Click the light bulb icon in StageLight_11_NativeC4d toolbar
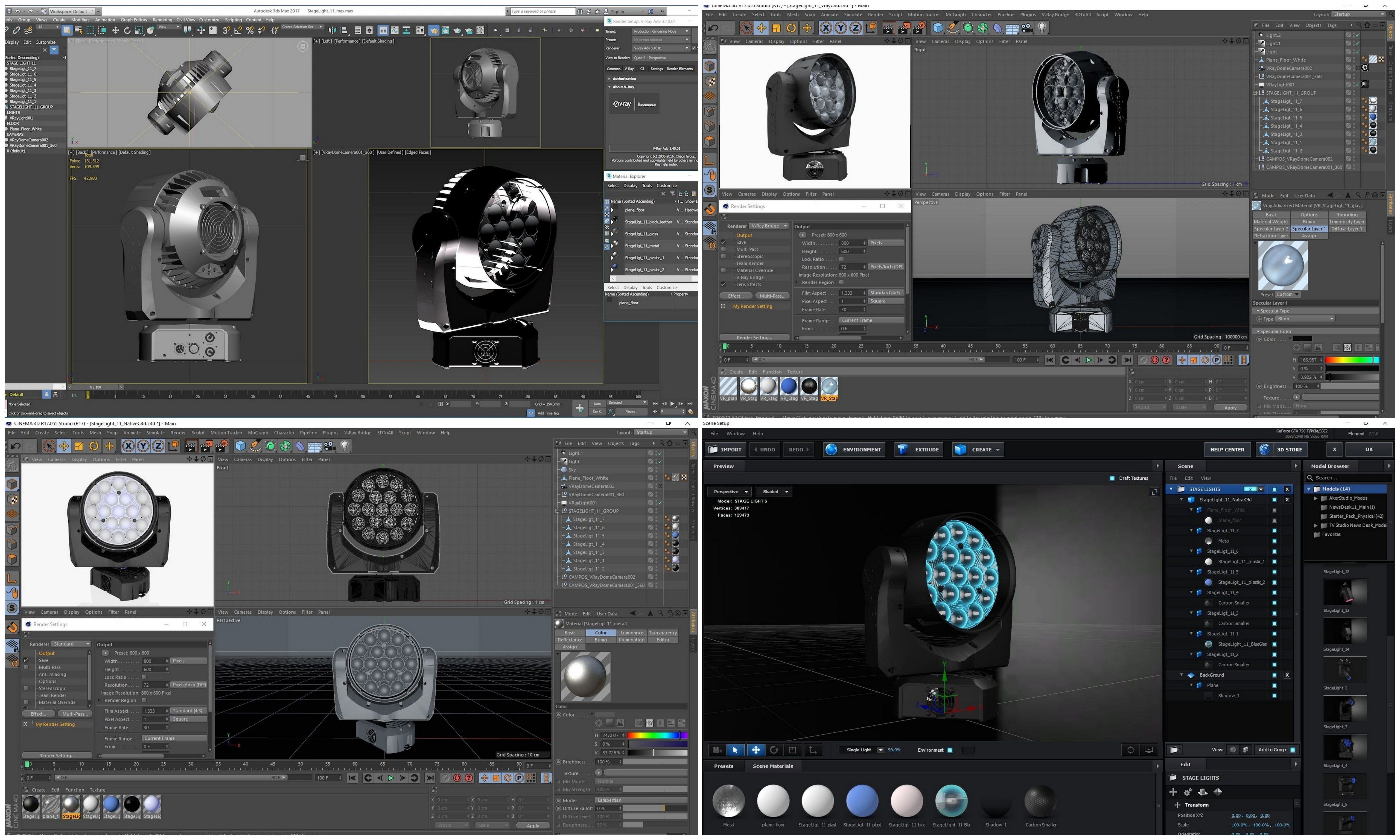Image resolution: width=1400 pixels, height=840 pixels. pos(345,446)
